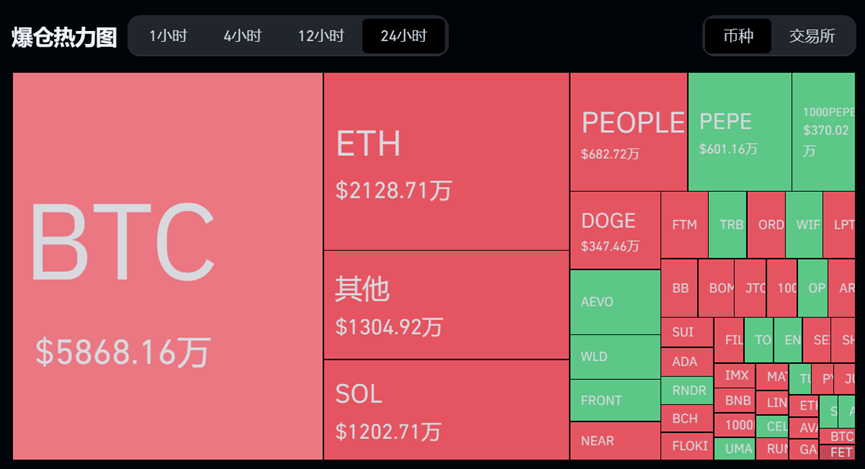Select the 其他 heatmap block
The width and height of the screenshot is (865, 469).
pyautogui.click(x=446, y=304)
